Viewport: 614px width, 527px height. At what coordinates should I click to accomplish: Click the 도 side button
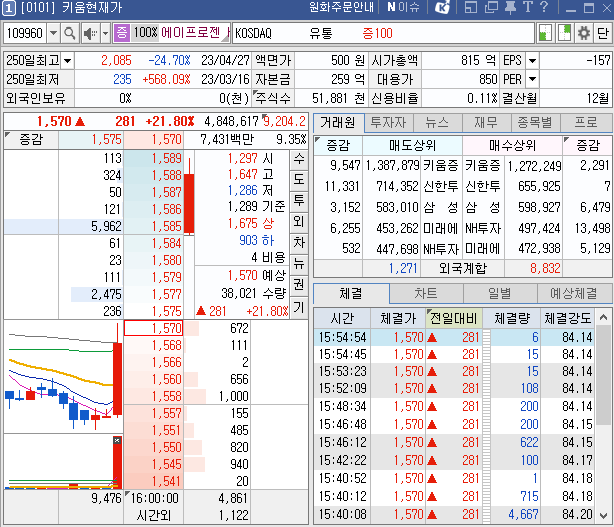click(299, 180)
